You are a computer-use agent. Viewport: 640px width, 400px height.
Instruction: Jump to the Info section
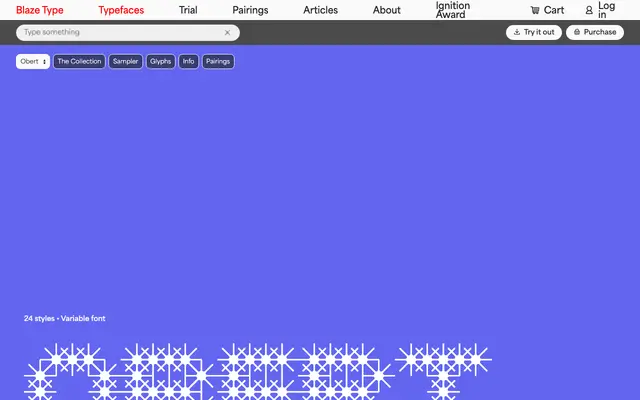(188, 62)
